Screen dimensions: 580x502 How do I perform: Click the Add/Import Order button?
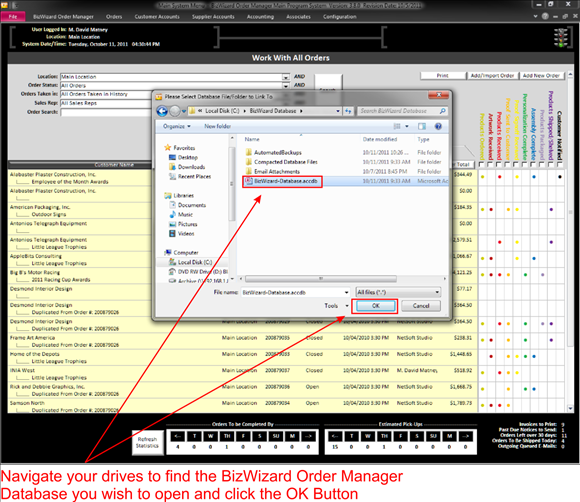coord(492,75)
